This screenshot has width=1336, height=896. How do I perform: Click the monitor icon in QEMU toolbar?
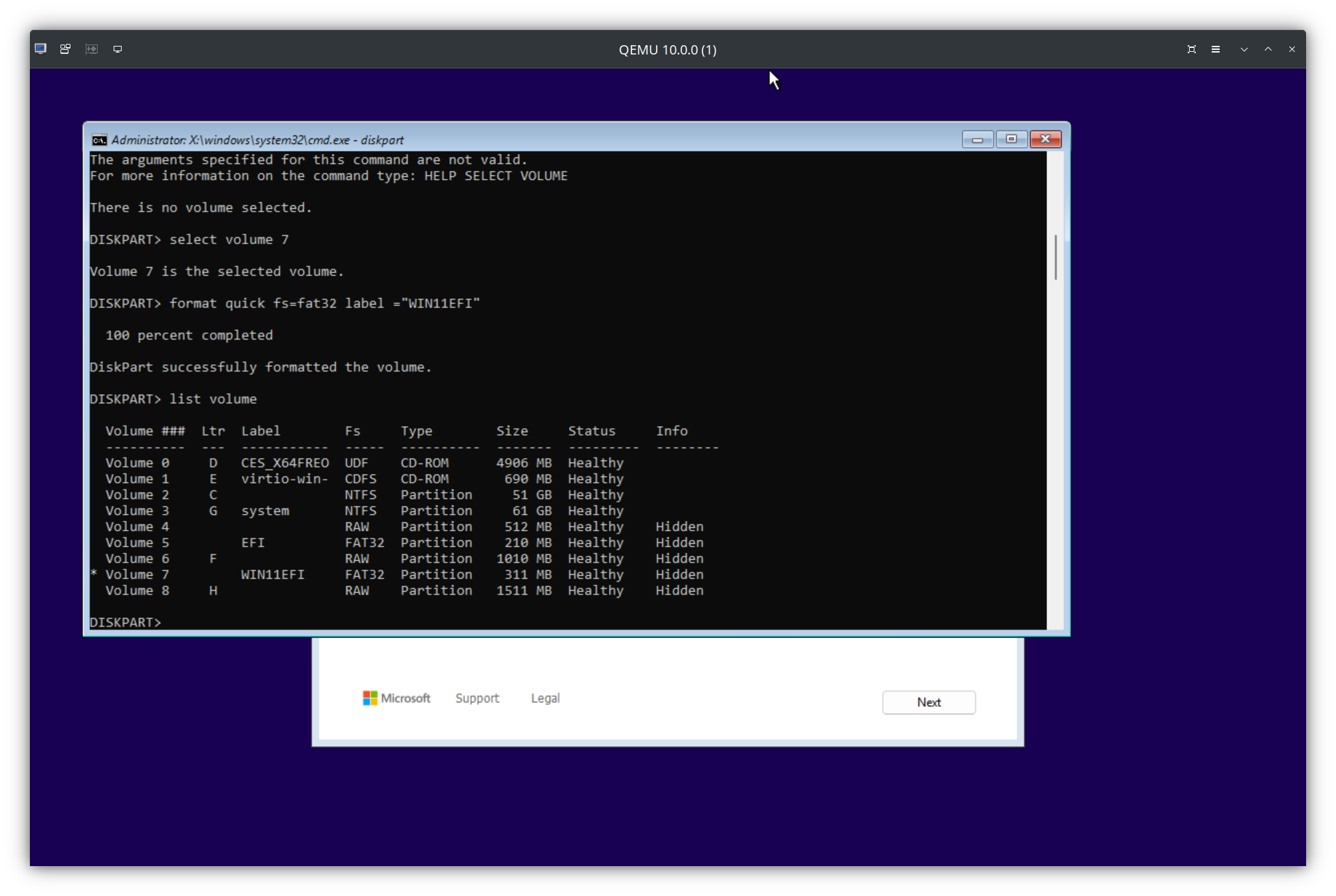[x=118, y=49]
